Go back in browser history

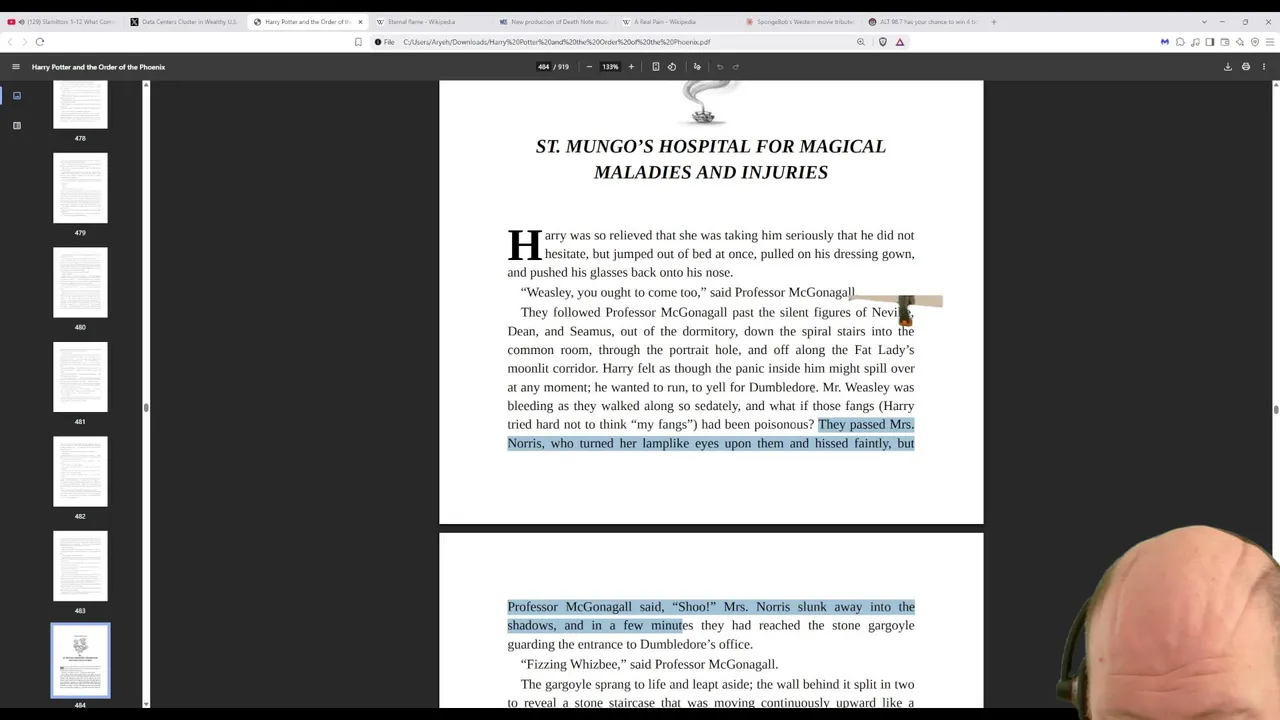click(x=10, y=42)
